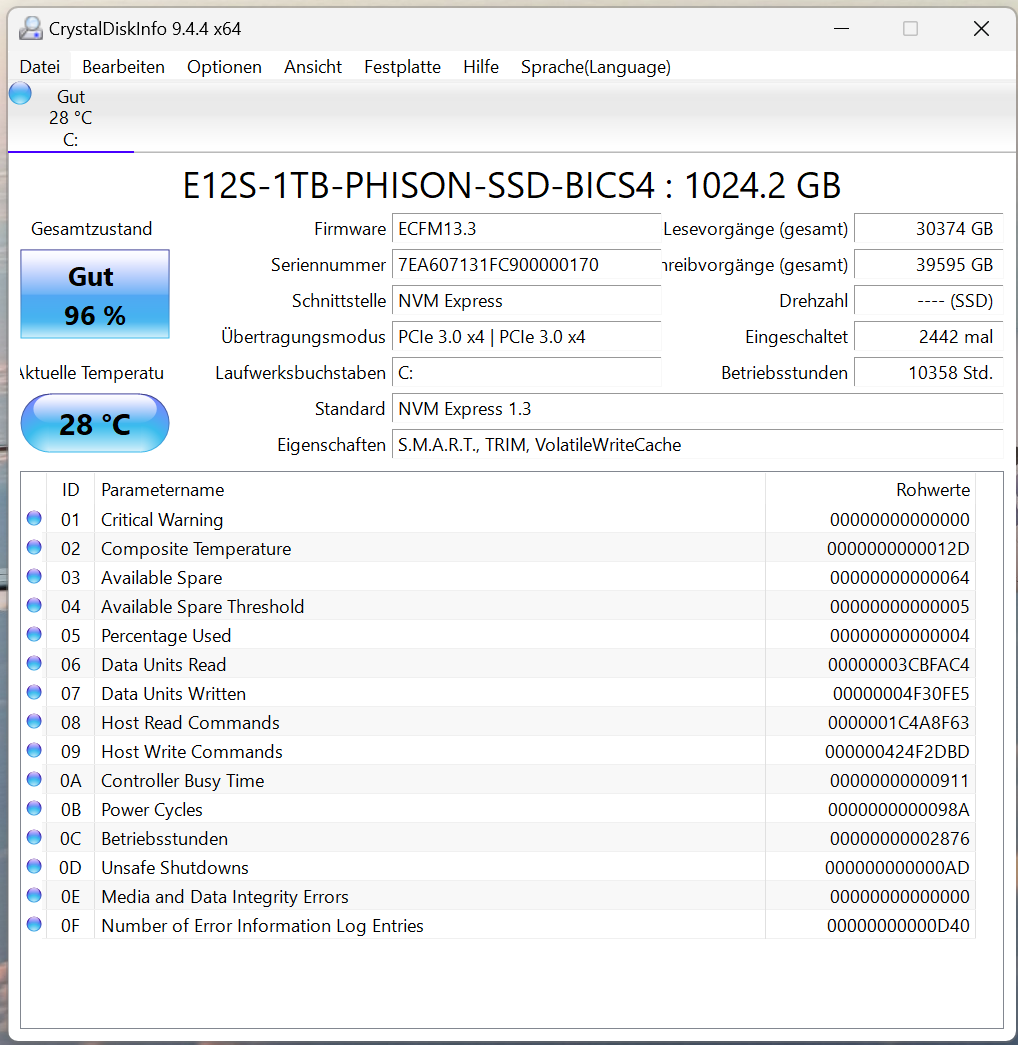
Task: Open the Sprache(Language) menu
Action: (595, 67)
